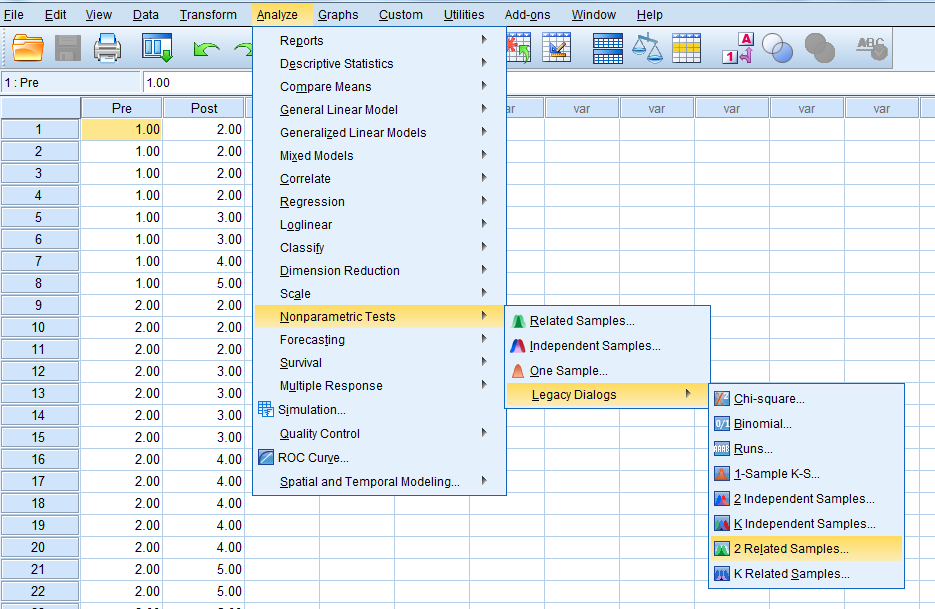Expand the Descriptive Statistics submenu
935x609 pixels.
coord(336,64)
